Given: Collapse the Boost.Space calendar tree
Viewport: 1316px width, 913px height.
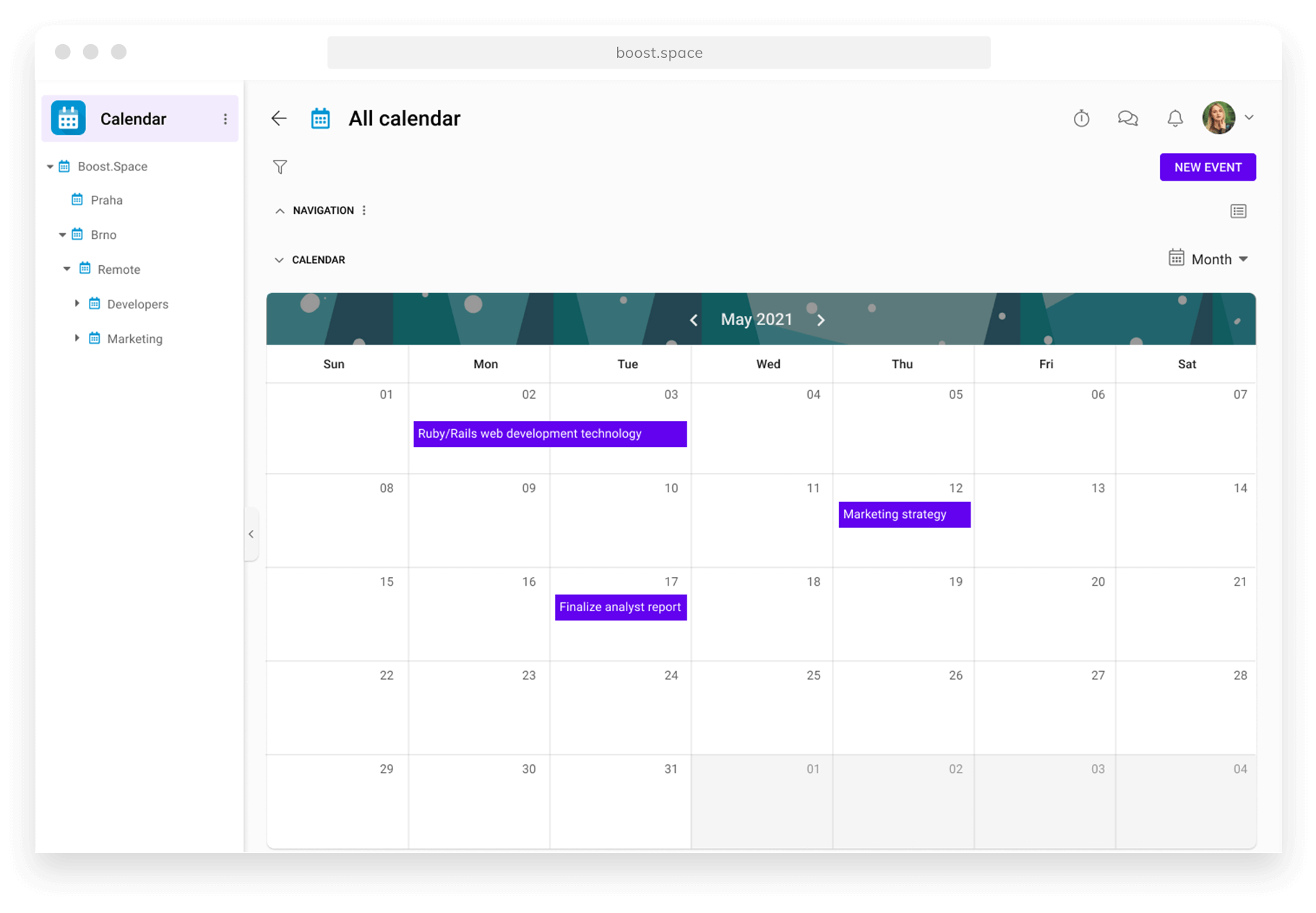Looking at the screenshot, I should coord(51,165).
